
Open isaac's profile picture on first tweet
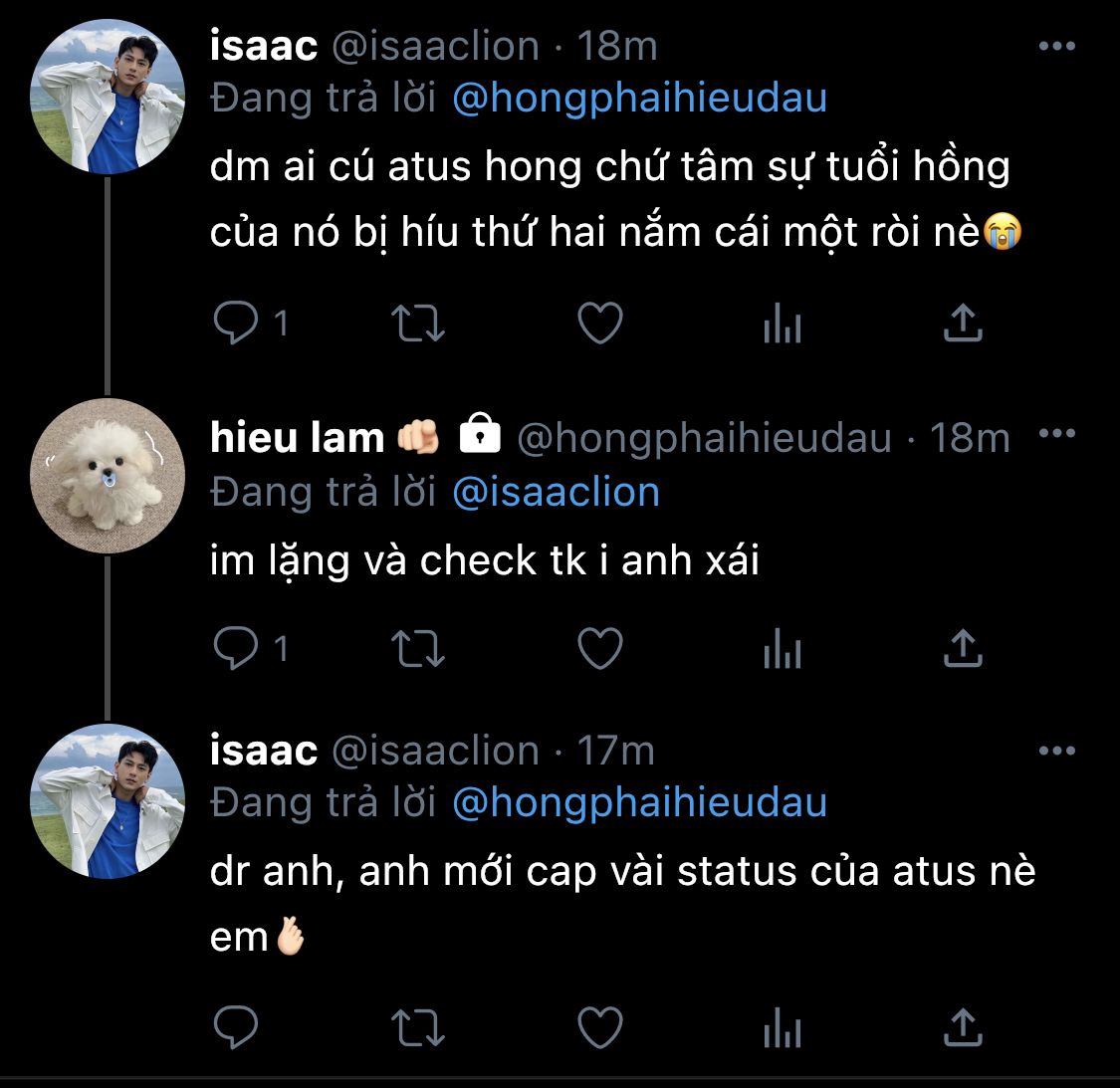tap(108, 98)
